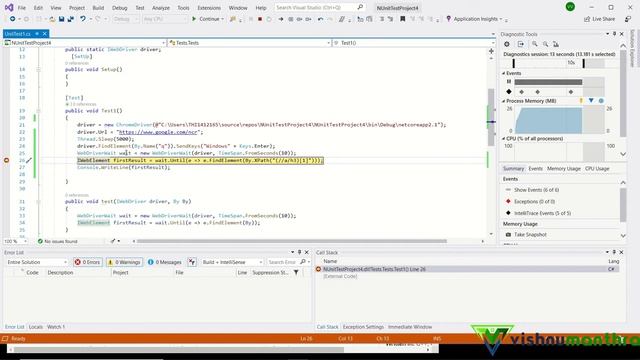The height and width of the screenshot is (360, 640).
Task: Open the Tests.Tests class dropdown
Action: click(x=249, y=42)
